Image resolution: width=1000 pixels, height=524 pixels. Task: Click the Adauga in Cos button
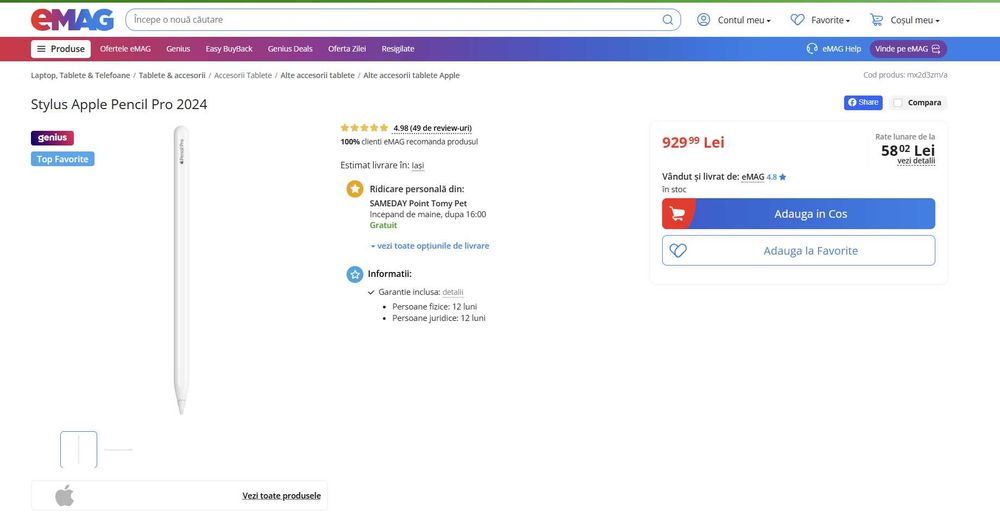pyautogui.click(x=798, y=214)
